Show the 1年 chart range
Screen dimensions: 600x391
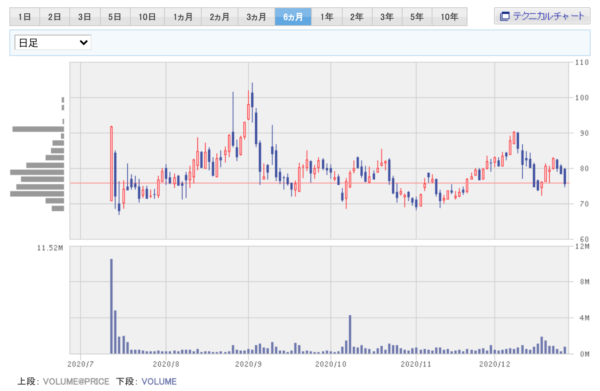pos(327,17)
